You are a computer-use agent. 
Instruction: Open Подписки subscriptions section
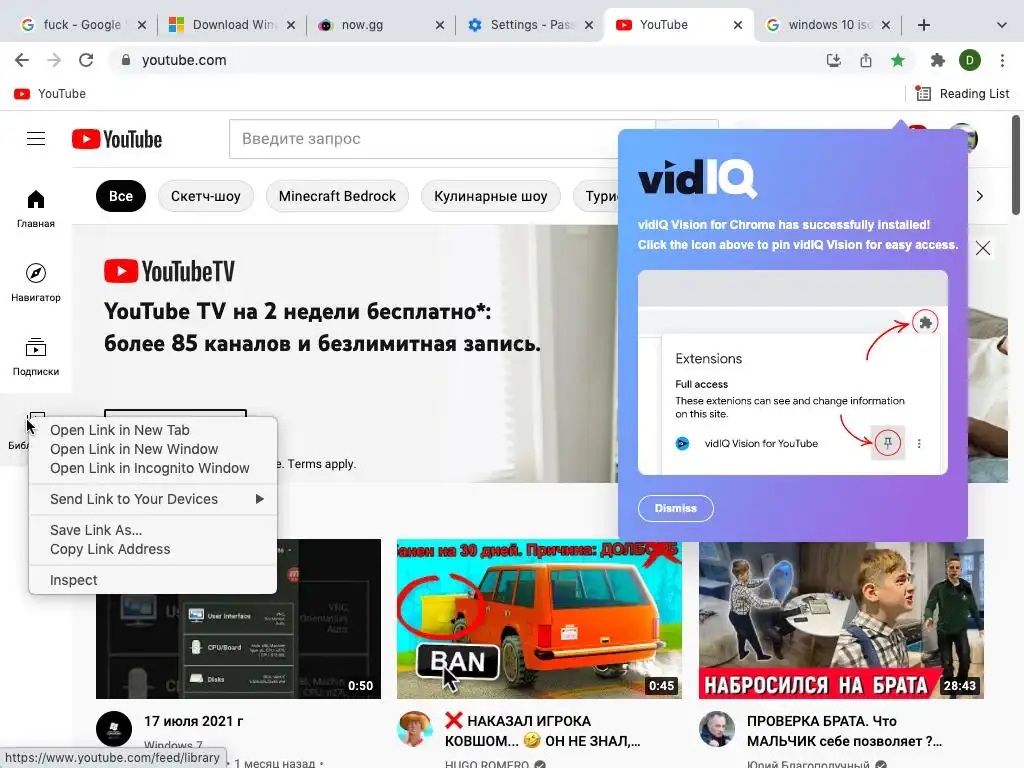point(36,357)
